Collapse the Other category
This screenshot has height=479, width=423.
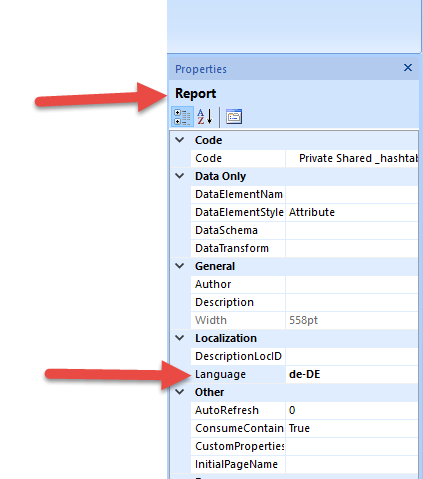(x=180, y=392)
